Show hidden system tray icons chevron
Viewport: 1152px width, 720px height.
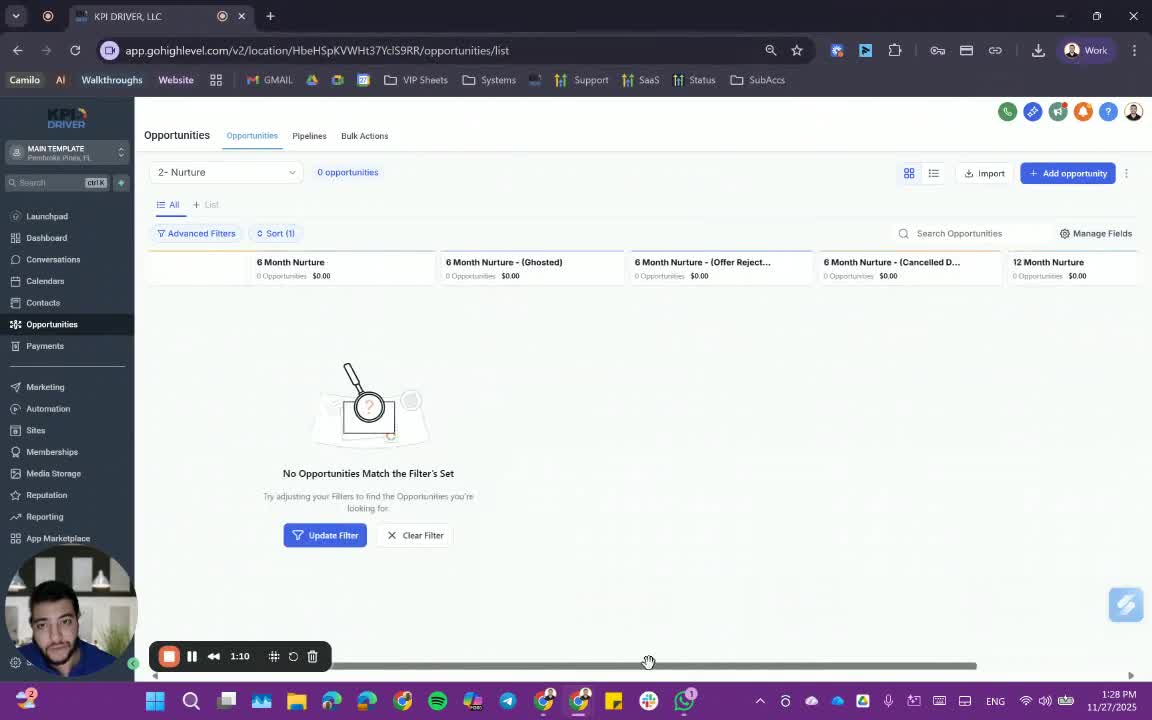click(760, 701)
